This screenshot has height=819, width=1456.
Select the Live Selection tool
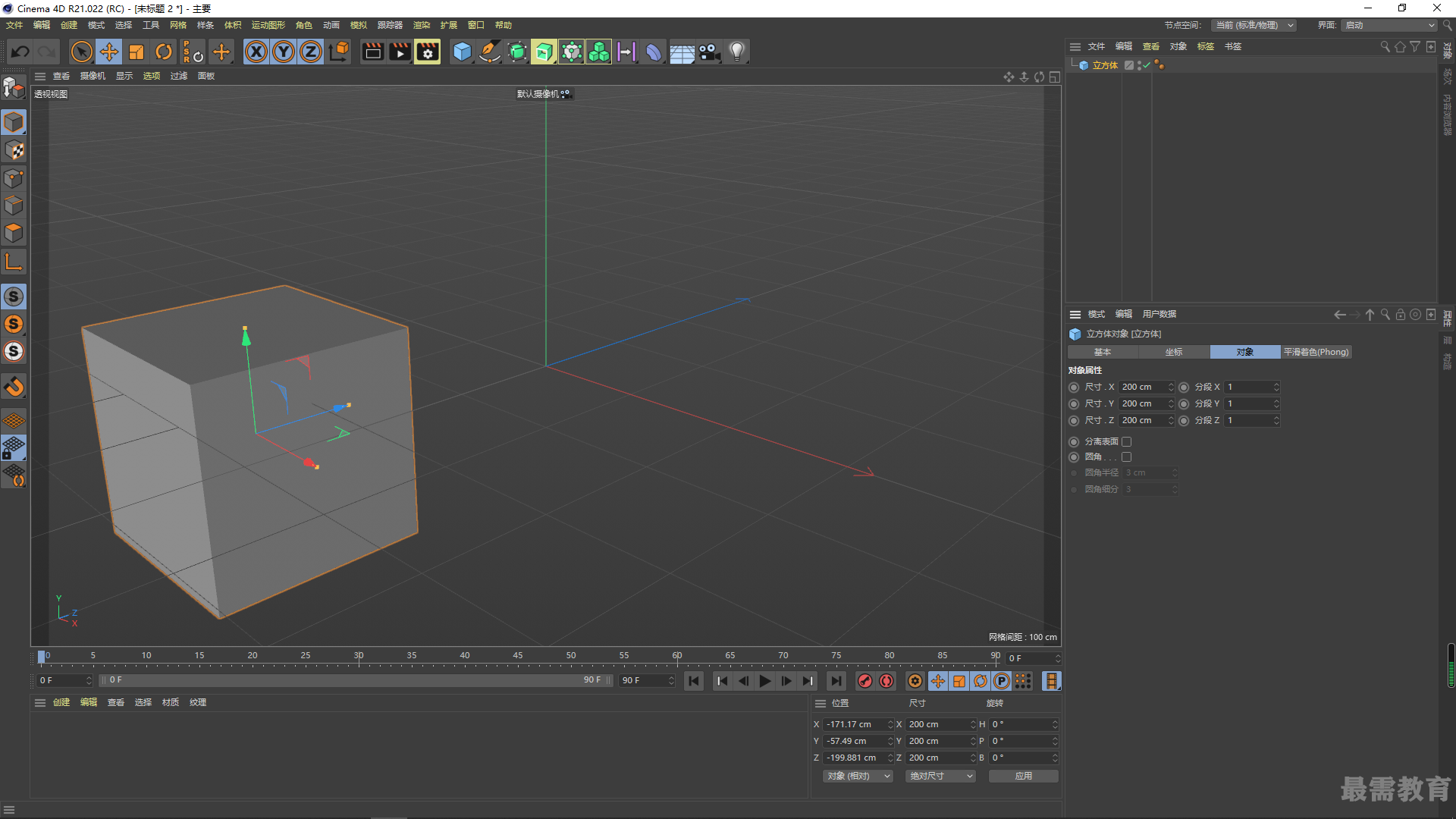81,52
